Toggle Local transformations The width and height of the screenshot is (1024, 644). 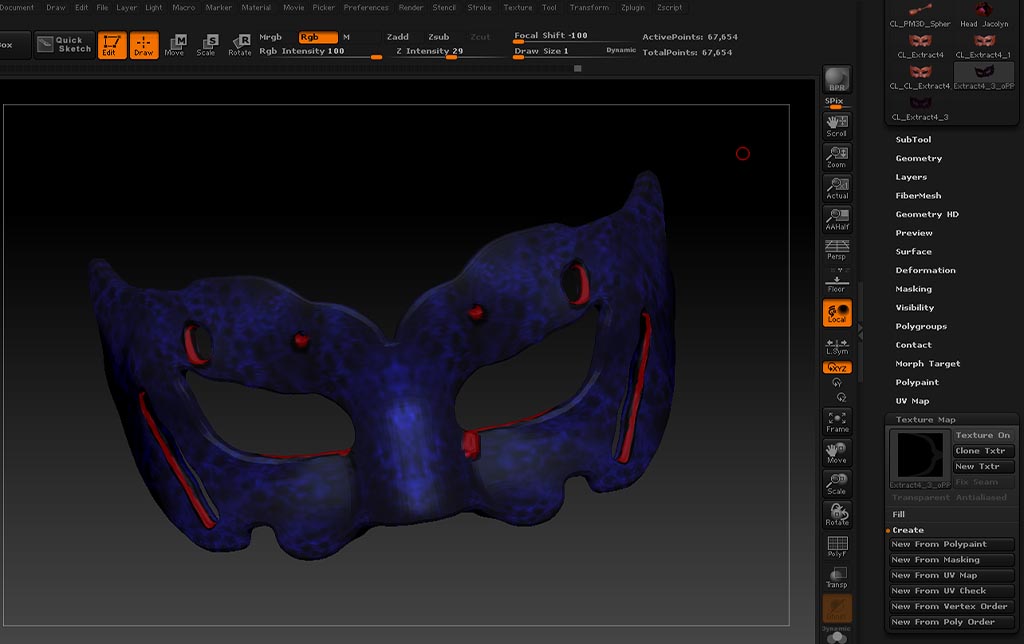coord(837,313)
